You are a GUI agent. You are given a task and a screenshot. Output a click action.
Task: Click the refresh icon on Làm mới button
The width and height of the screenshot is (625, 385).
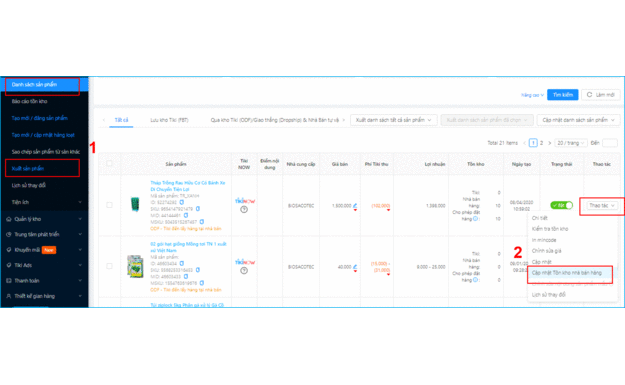(x=589, y=95)
